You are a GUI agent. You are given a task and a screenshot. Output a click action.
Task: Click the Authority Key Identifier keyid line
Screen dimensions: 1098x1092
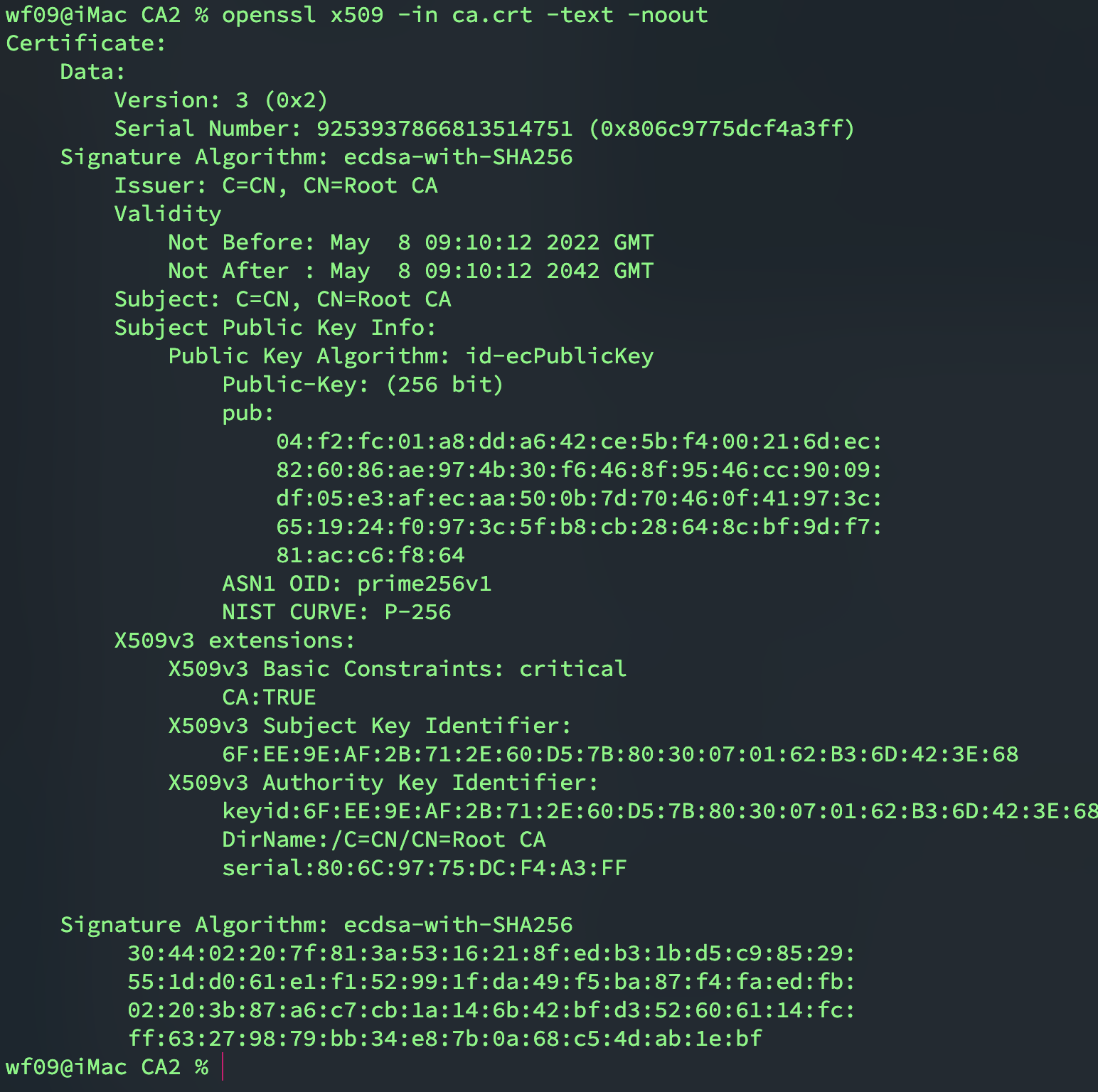click(659, 811)
